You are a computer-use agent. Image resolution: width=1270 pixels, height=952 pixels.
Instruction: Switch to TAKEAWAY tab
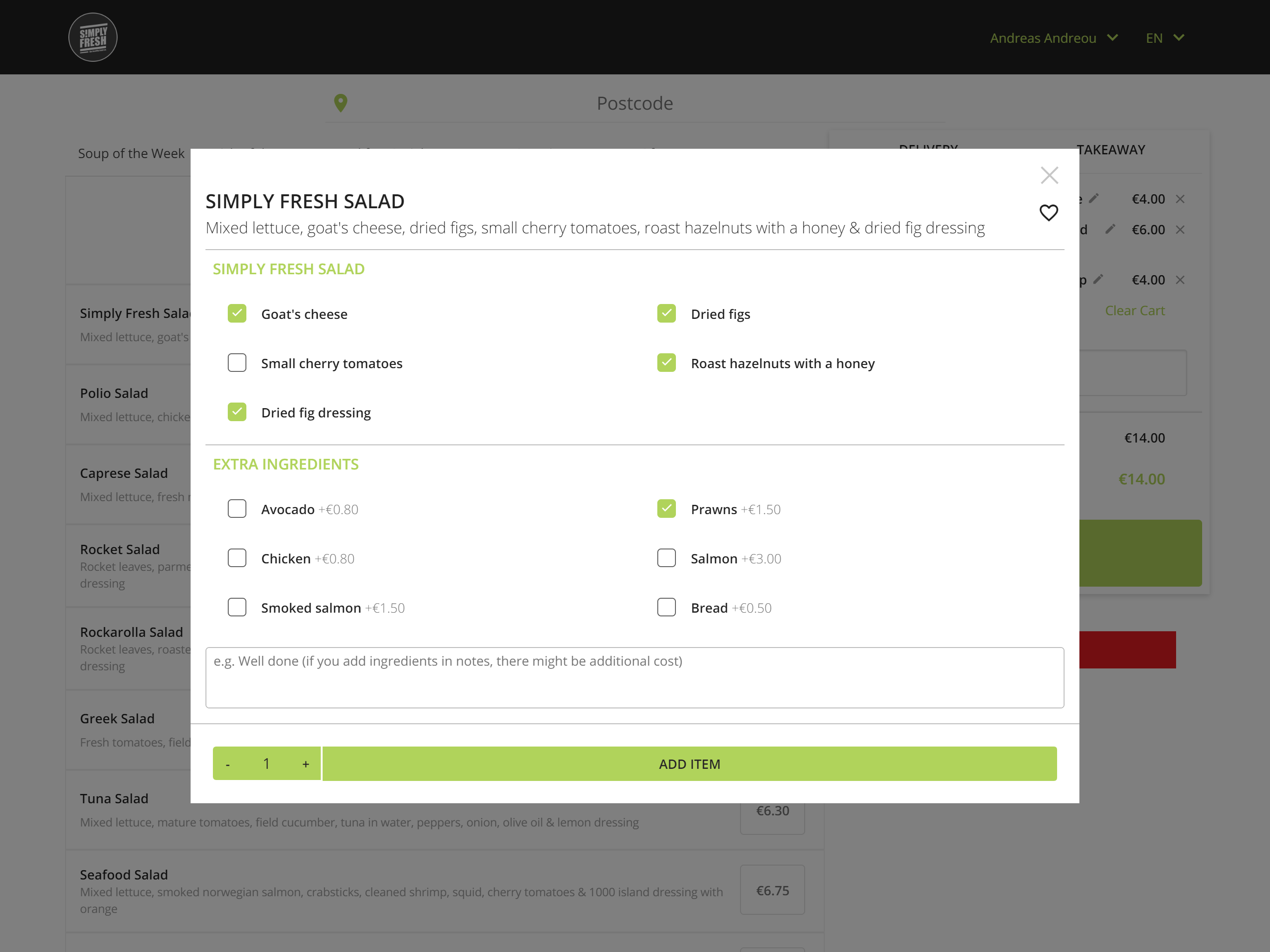pos(1111,150)
